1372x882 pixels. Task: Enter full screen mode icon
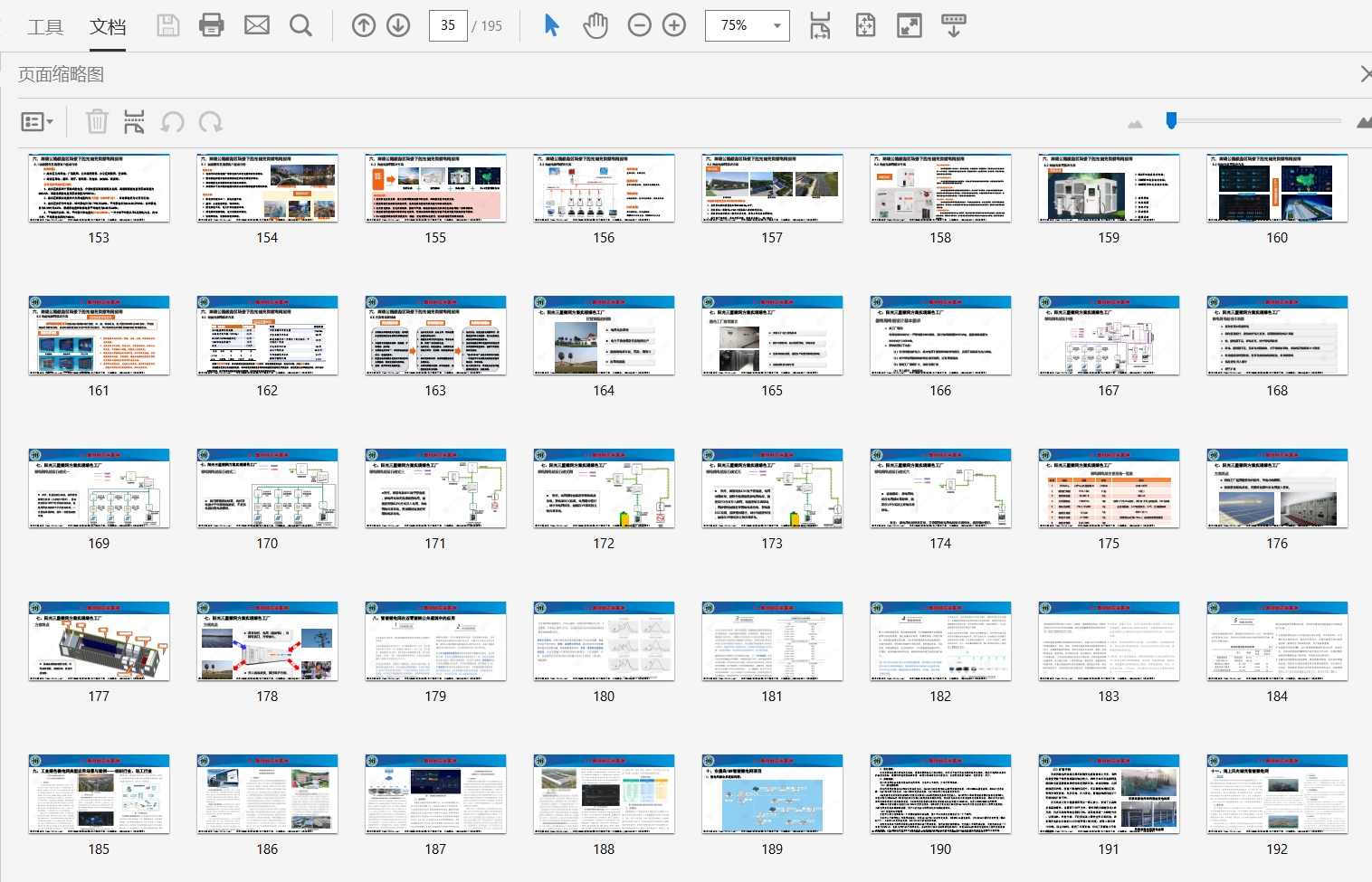coord(910,25)
